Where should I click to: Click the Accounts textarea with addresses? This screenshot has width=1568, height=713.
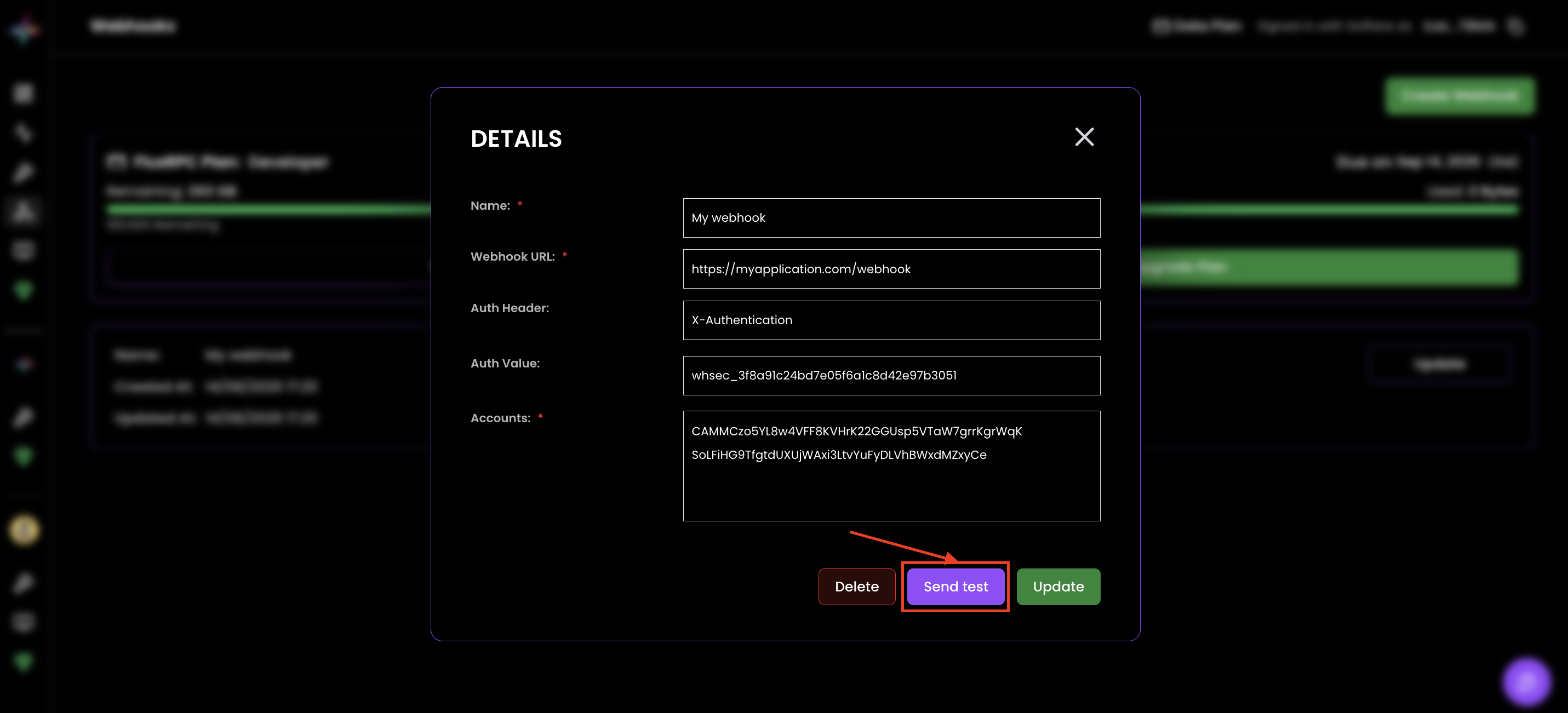[x=891, y=466]
